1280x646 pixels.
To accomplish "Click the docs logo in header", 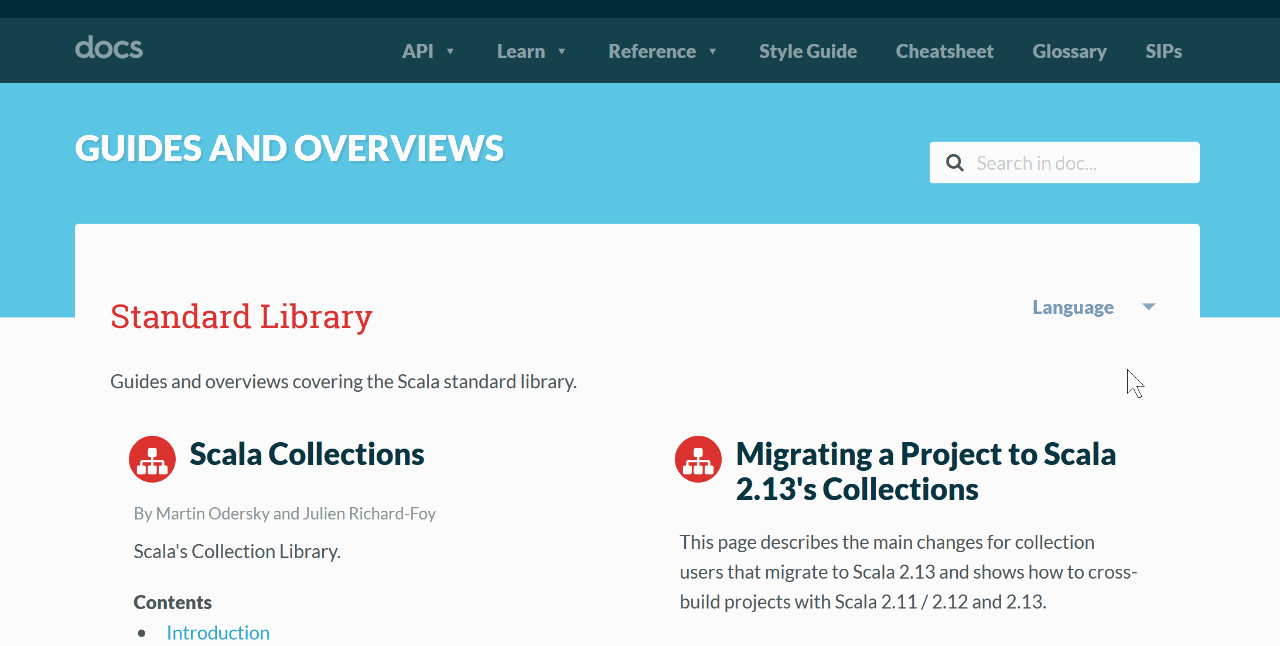I will pos(109,47).
